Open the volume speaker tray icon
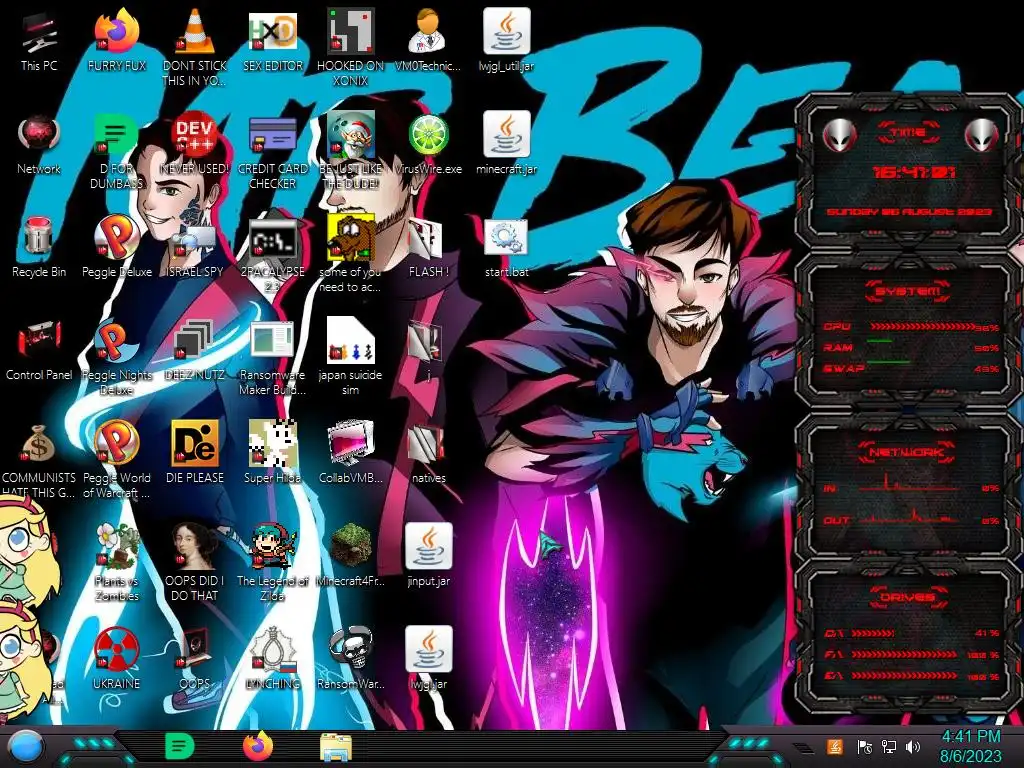Image resolution: width=1024 pixels, height=768 pixels. 913,746
